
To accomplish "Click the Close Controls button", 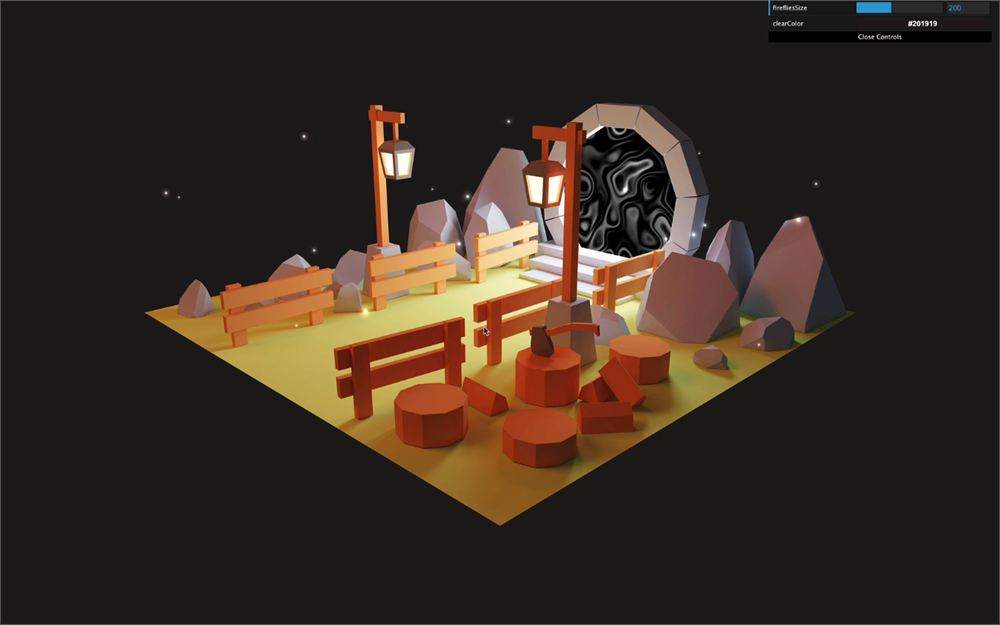I will pyautogui.click(x=879, y=37).
